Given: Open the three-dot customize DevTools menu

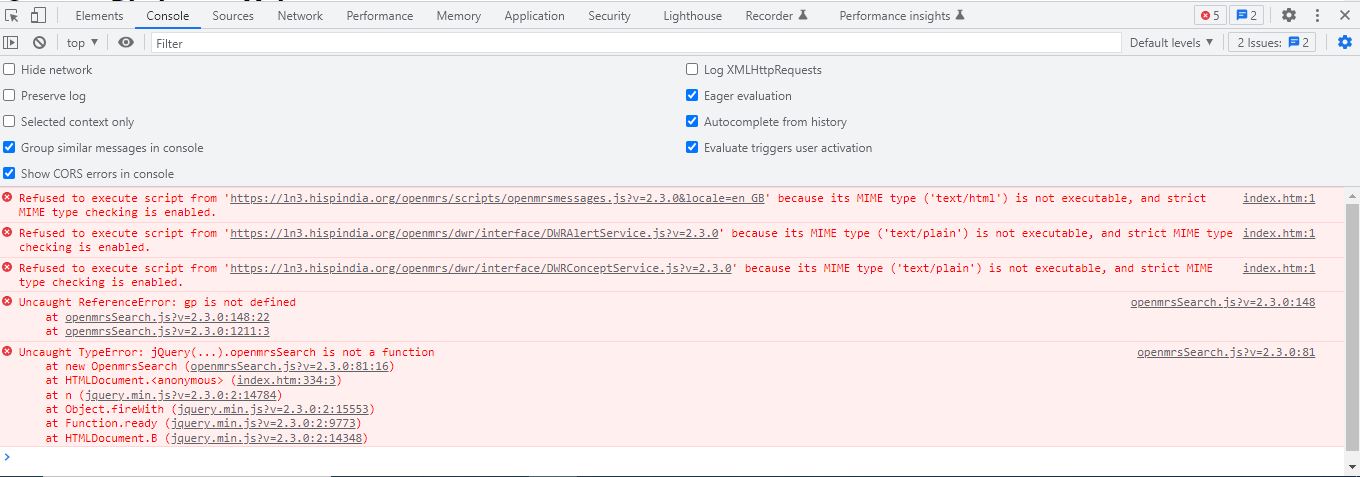Looking at the screenshot, I should [x=1317, y=15].
